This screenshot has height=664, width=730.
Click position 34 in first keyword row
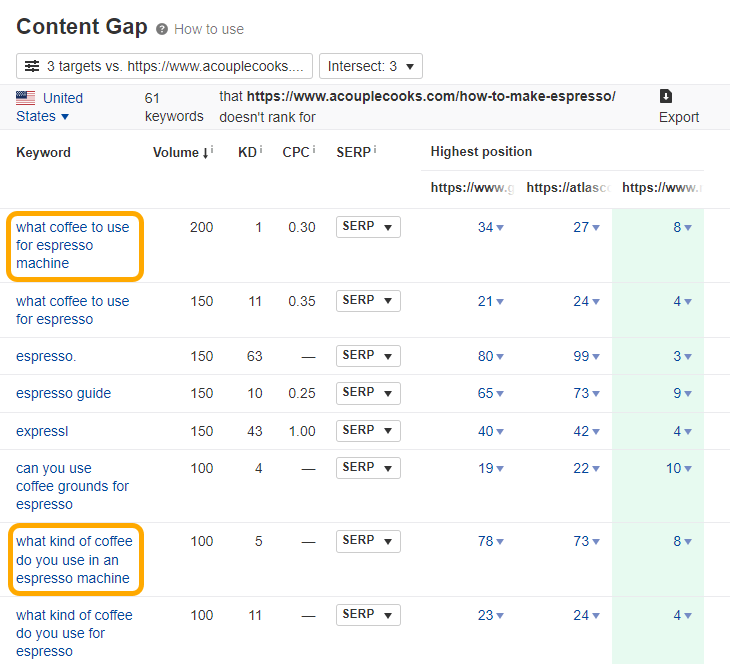tap(486, 227)
